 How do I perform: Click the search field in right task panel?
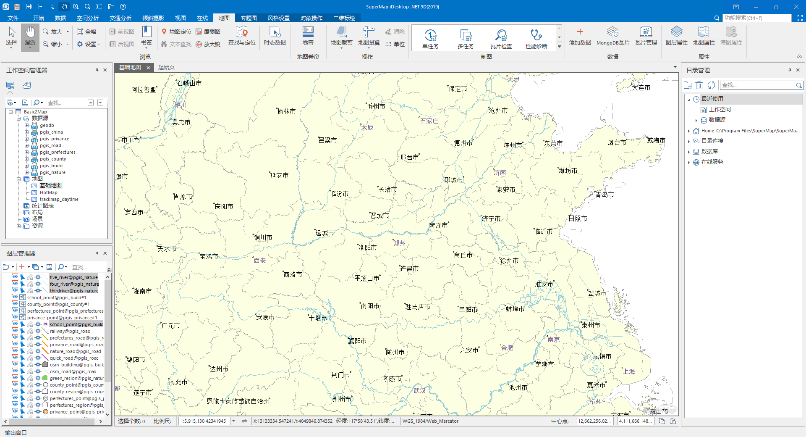coord(750,84)
